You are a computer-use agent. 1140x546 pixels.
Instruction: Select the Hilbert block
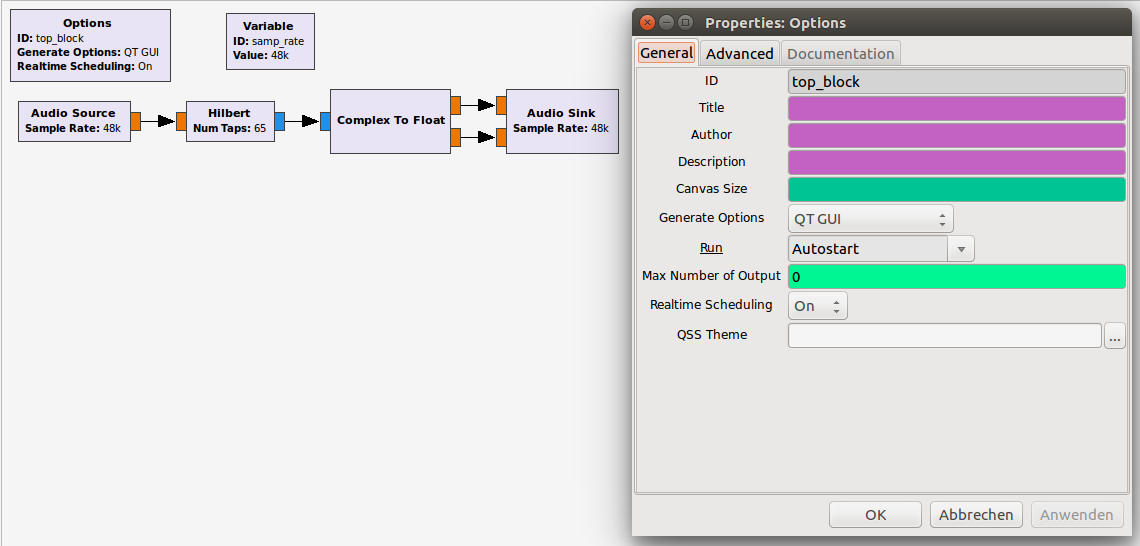pyautogui.click(x=230, y=121)
